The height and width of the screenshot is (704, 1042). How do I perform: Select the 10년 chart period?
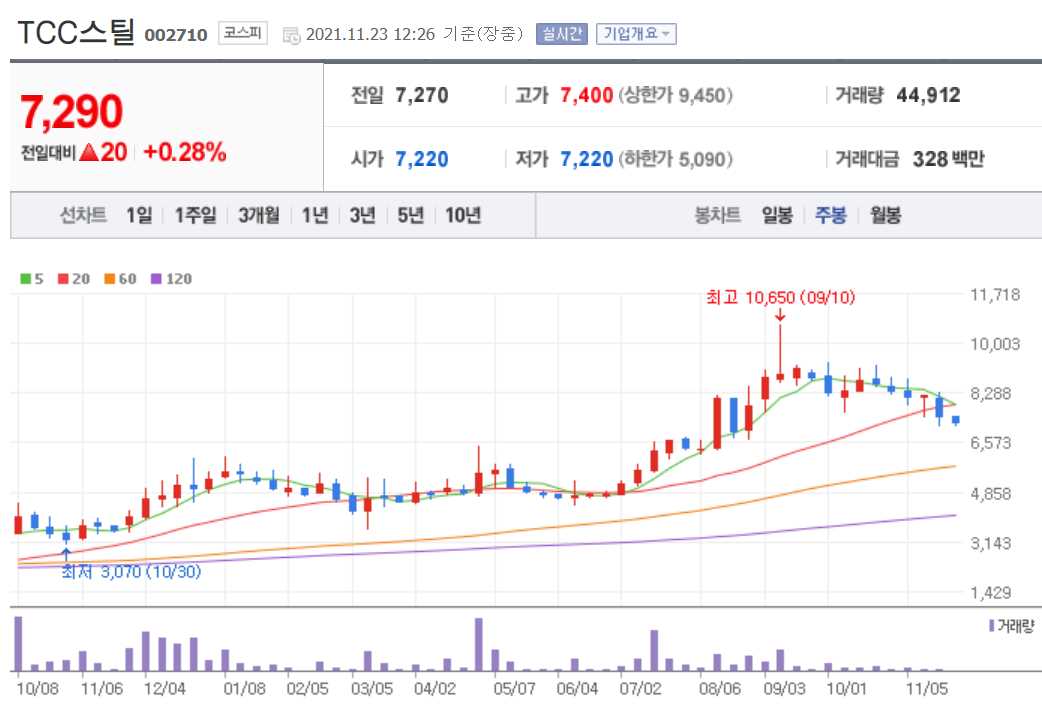[462, 214]
